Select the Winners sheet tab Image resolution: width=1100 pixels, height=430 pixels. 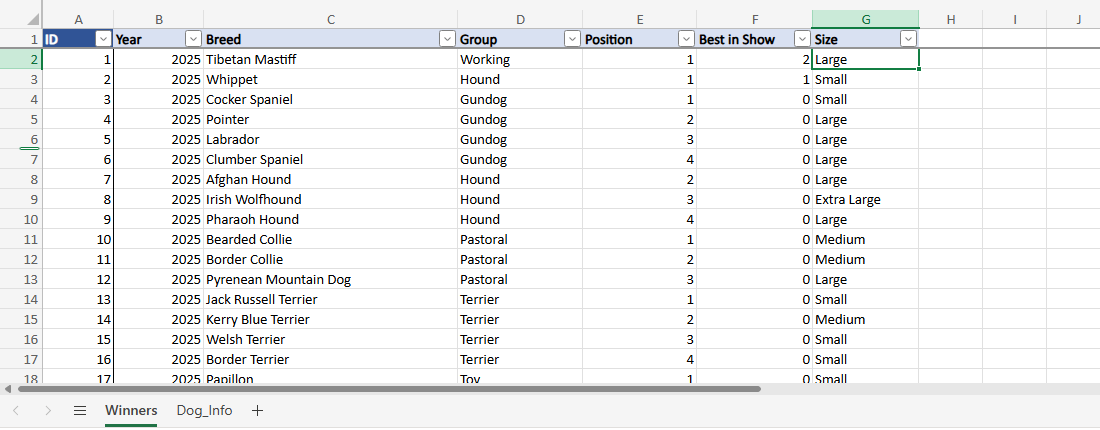(x=131, y=410)
